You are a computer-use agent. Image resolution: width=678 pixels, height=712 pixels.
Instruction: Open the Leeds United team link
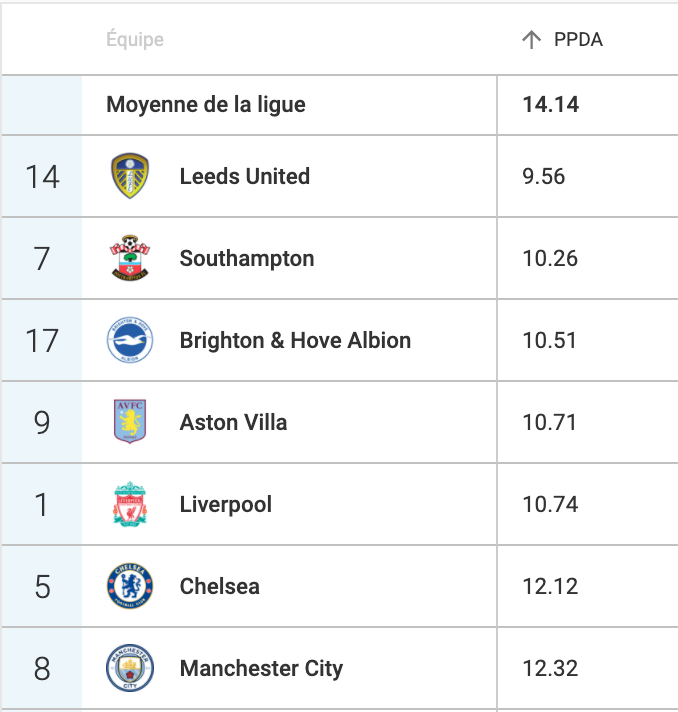pos(245,176)
